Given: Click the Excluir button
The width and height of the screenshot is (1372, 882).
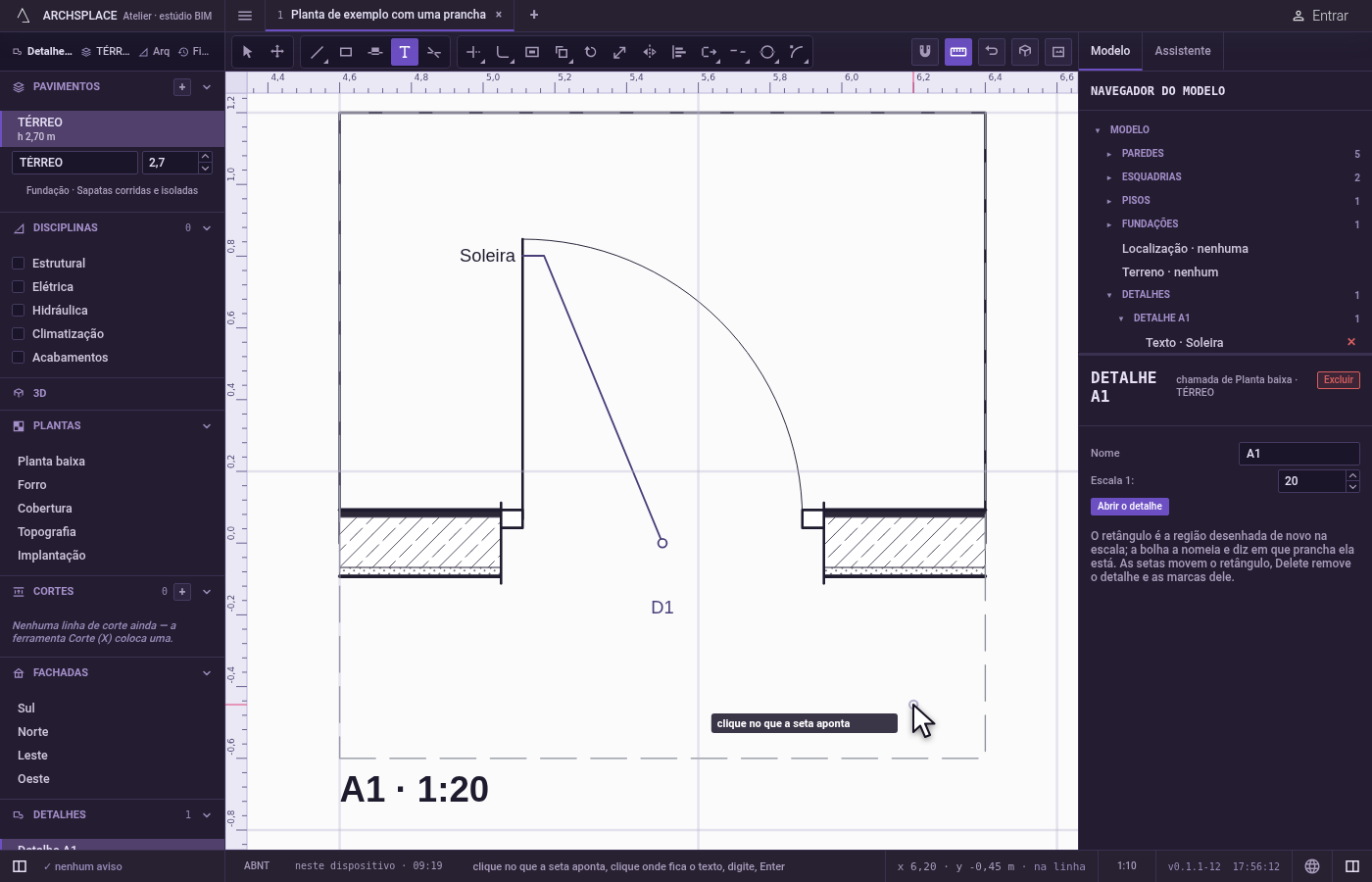Looking at the screenshot, I should (x=1339, y=380).
